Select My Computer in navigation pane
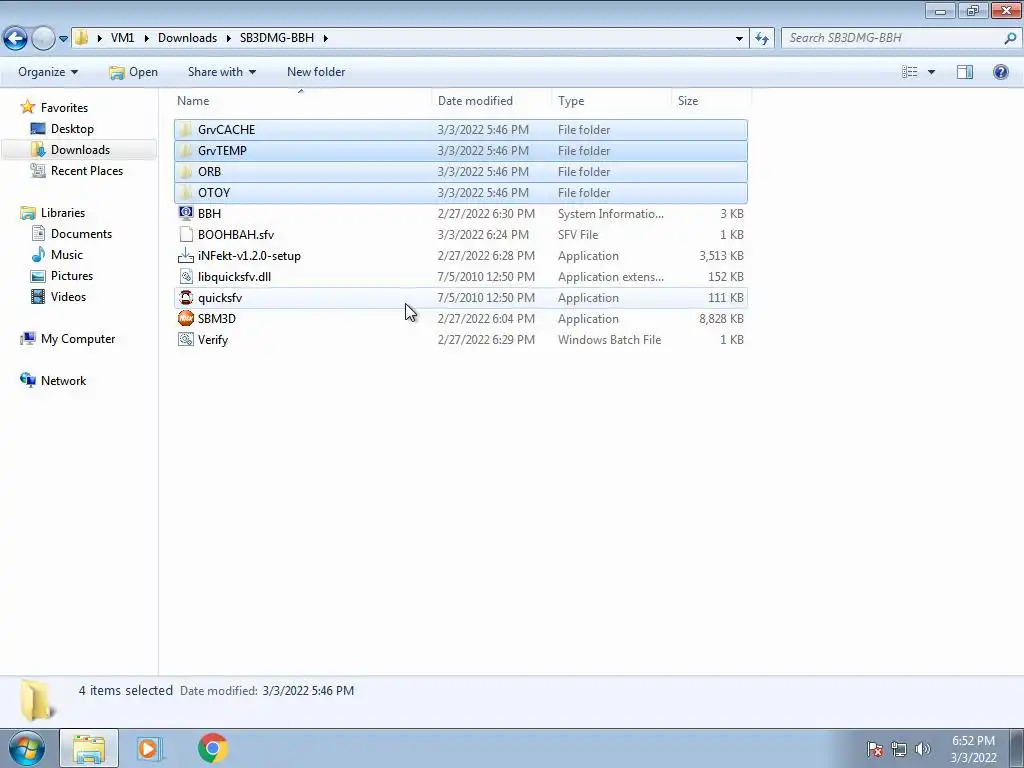Viewport: 1024px width, 768px height. 78,338
